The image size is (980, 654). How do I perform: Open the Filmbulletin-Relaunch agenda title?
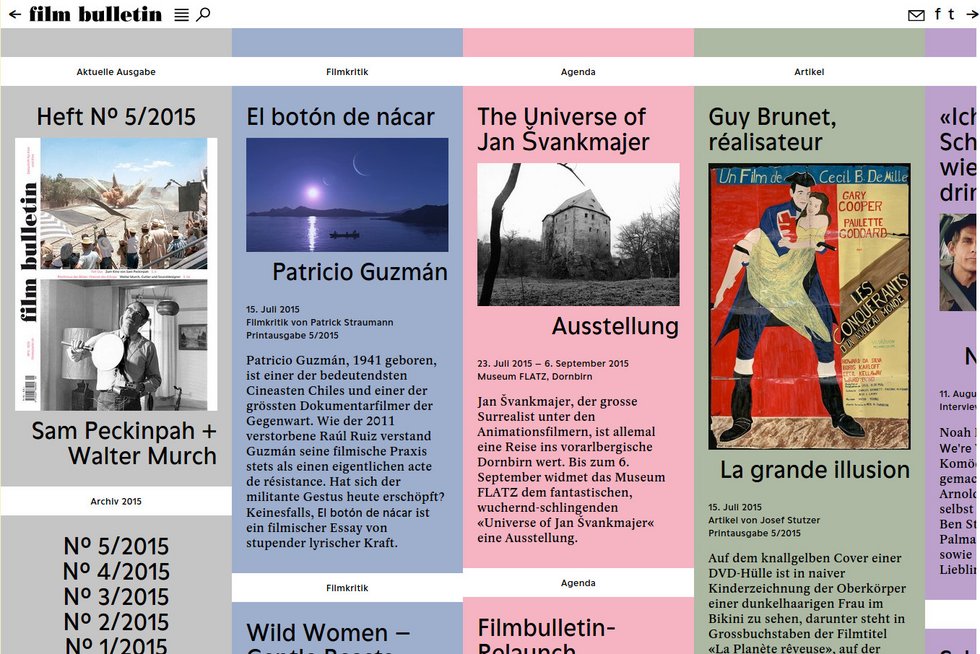(x=546, y=634)
